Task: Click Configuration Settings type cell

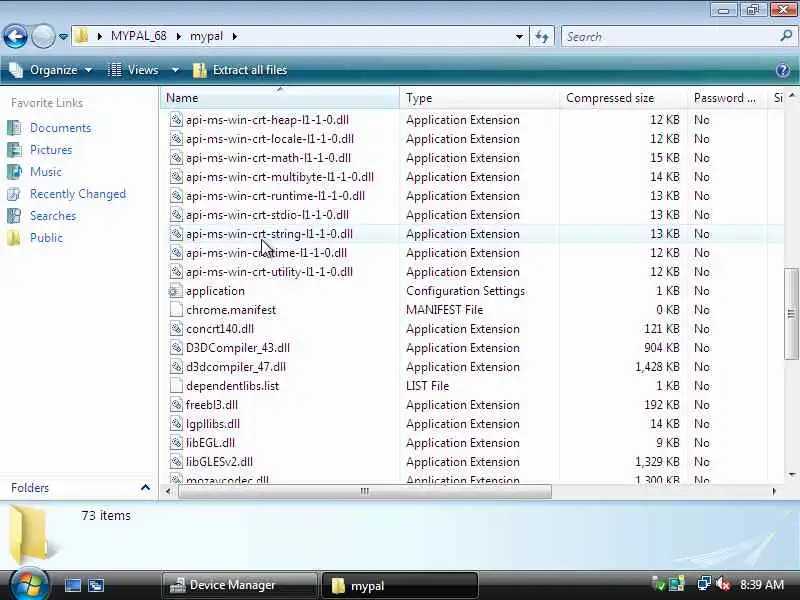Action: pos(465,291)
